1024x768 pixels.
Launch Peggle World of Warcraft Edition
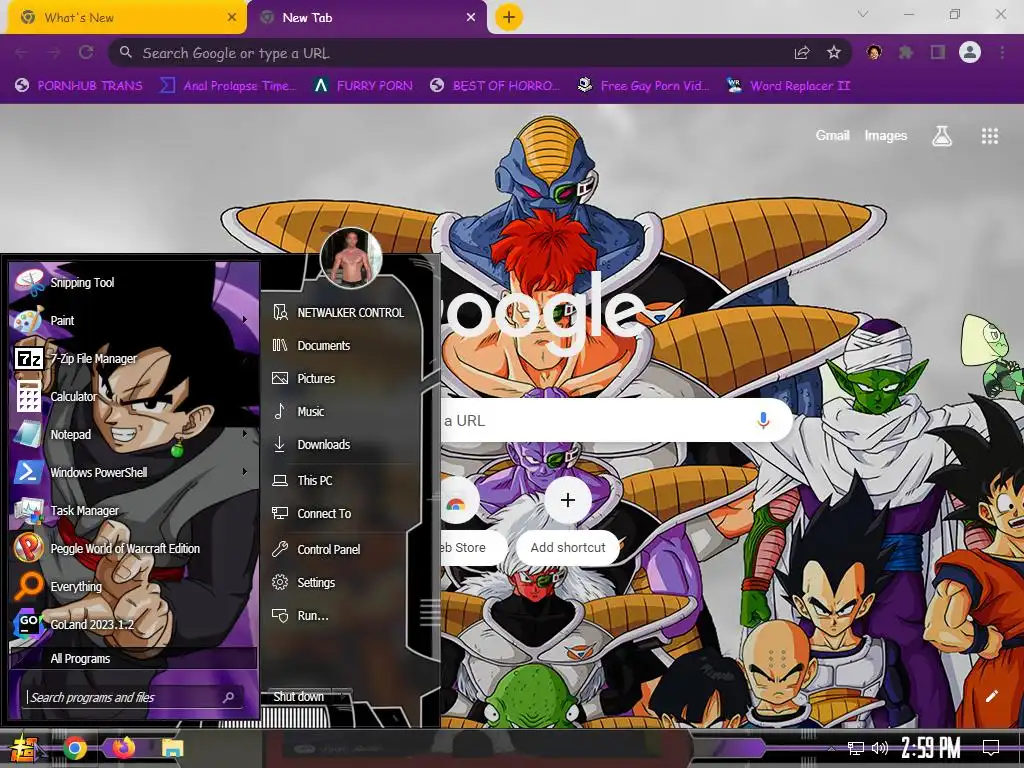coord(133,549)
